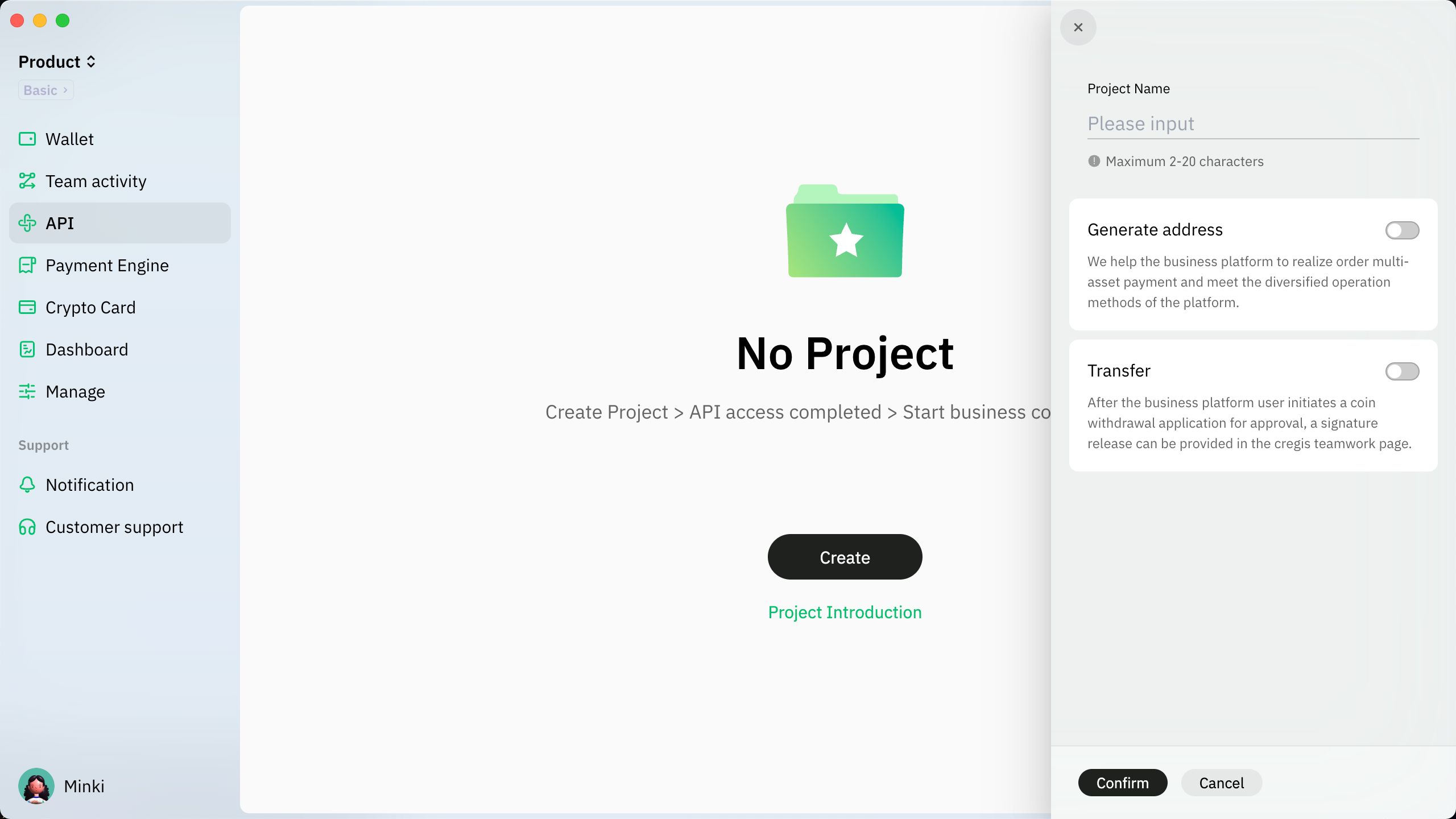Image resolution: width=1456 pixels, height=819 pixels.
Task: Click the Team activity icon
Action: pos(27,181)
